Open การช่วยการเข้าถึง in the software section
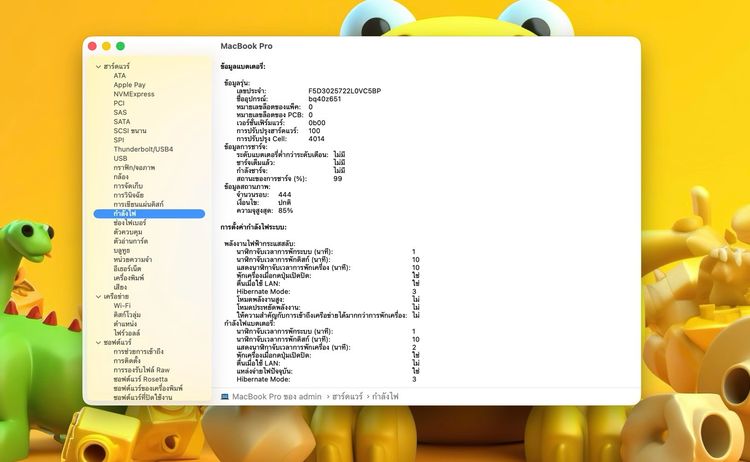Image resolution: width=750 pixels, height=462 pixels. [x=138, y=352]
